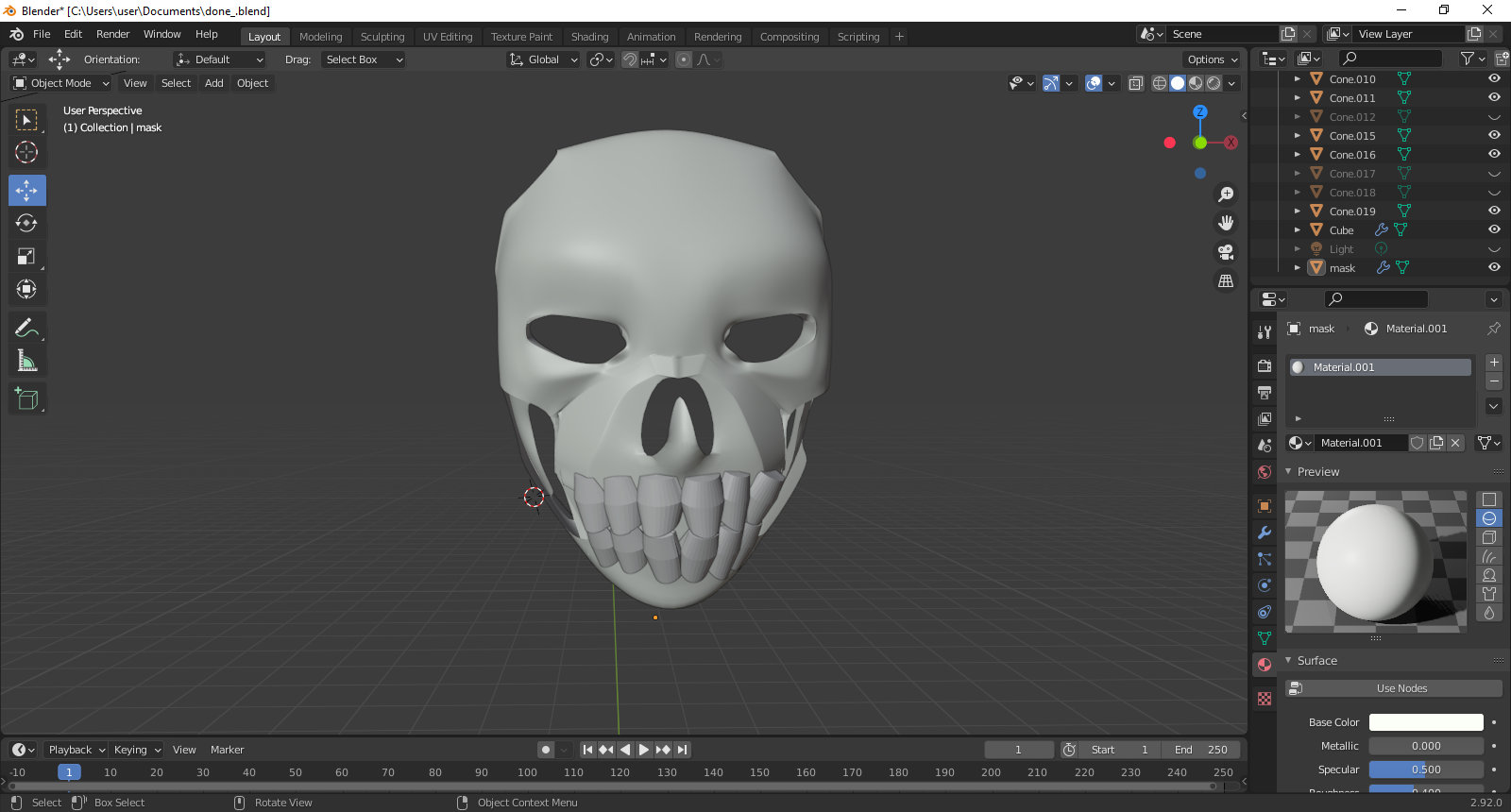Open the Modifier properties wrench tab
The height and width of the screenshot is (812, 1511).
point(1265,533)
